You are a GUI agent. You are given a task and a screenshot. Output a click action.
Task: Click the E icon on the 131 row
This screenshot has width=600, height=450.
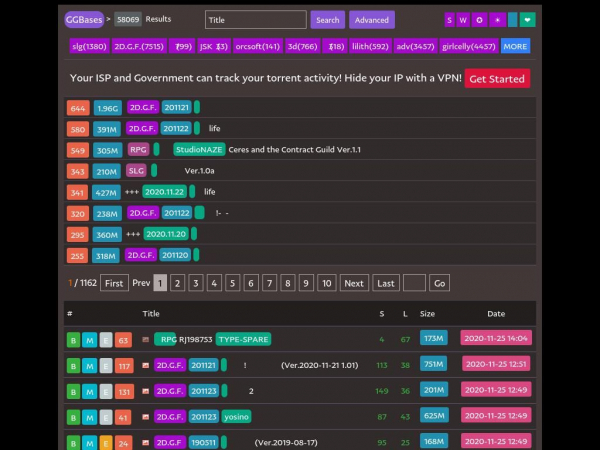tap(106, 391)
